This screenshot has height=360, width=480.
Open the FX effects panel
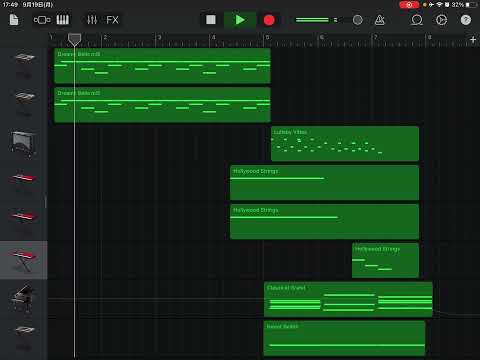[112, 20]
